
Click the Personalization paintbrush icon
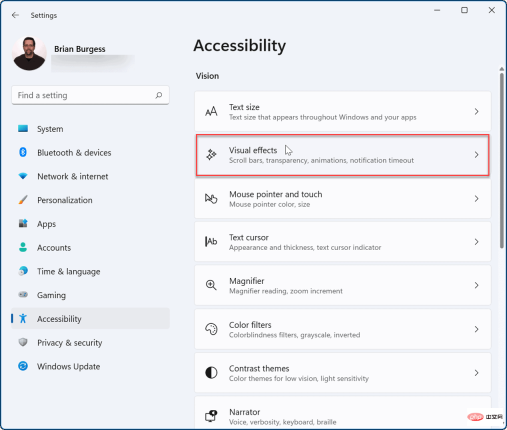tap(23, 200)
